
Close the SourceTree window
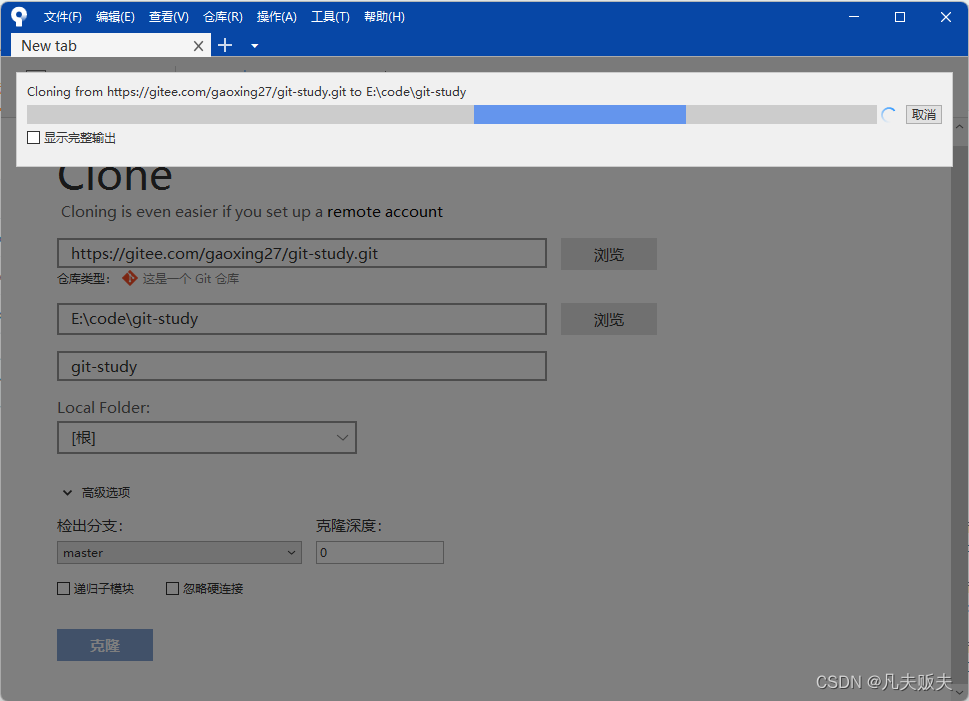click(x=946, y=17)
